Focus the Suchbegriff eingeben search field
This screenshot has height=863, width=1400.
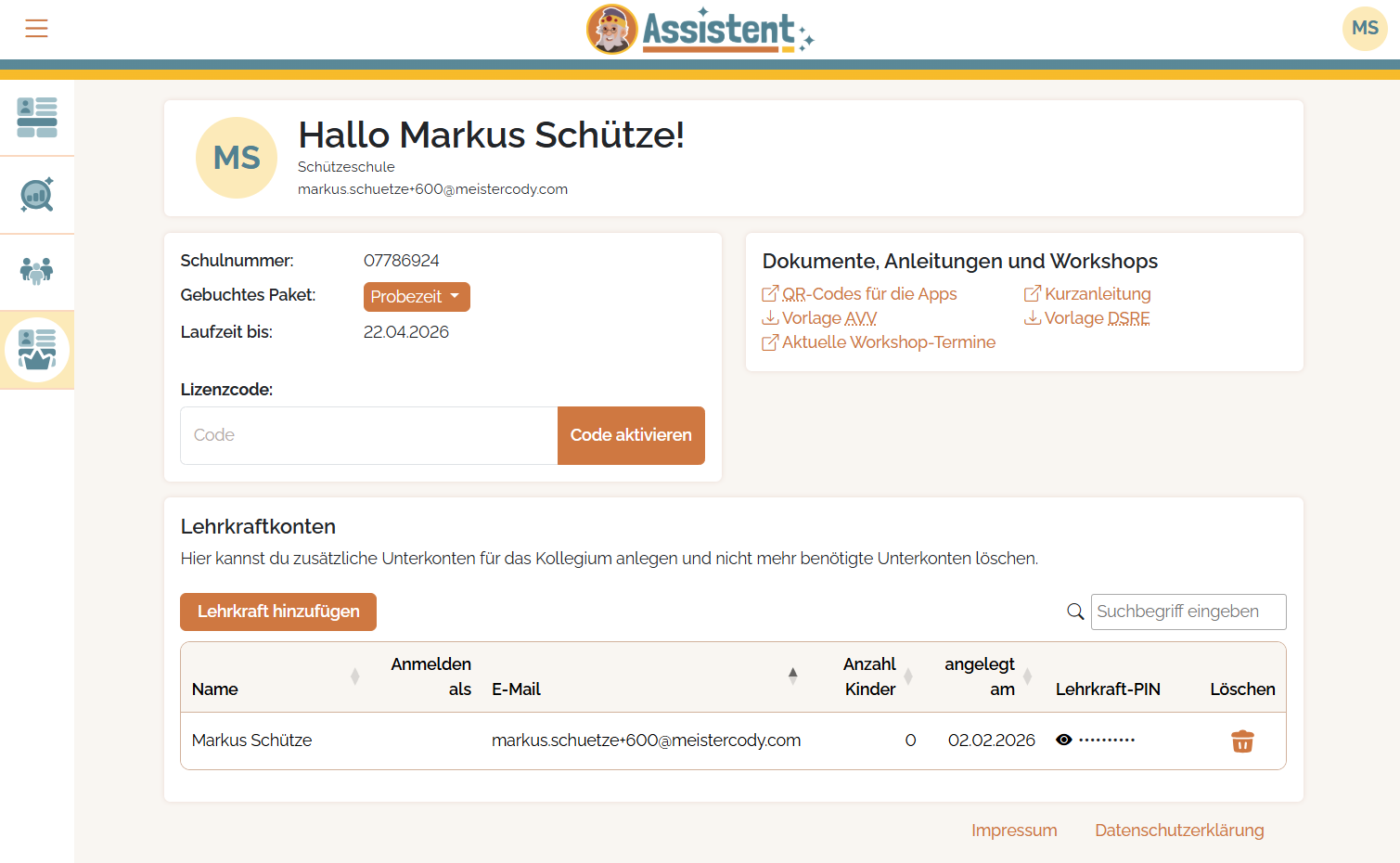pyautogui.click(x=1188, y=612)
